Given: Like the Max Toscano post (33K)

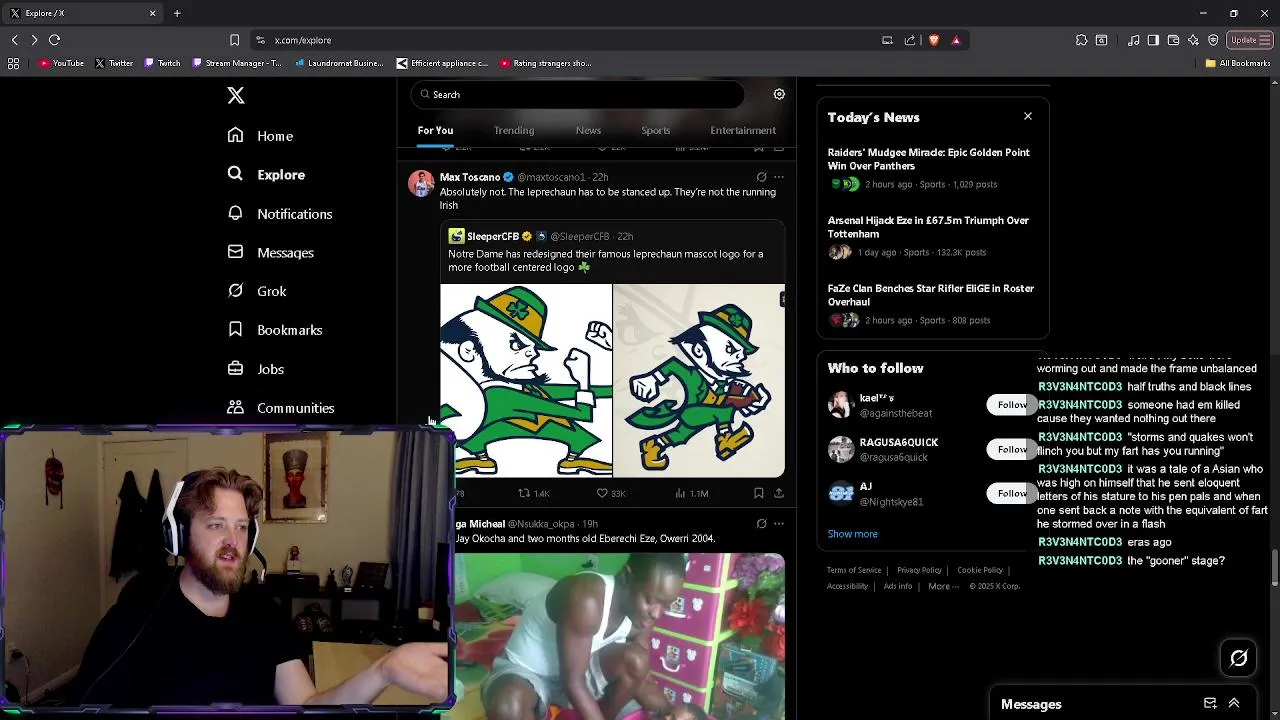Looking at the screenshot, I should tap(610, 493).
